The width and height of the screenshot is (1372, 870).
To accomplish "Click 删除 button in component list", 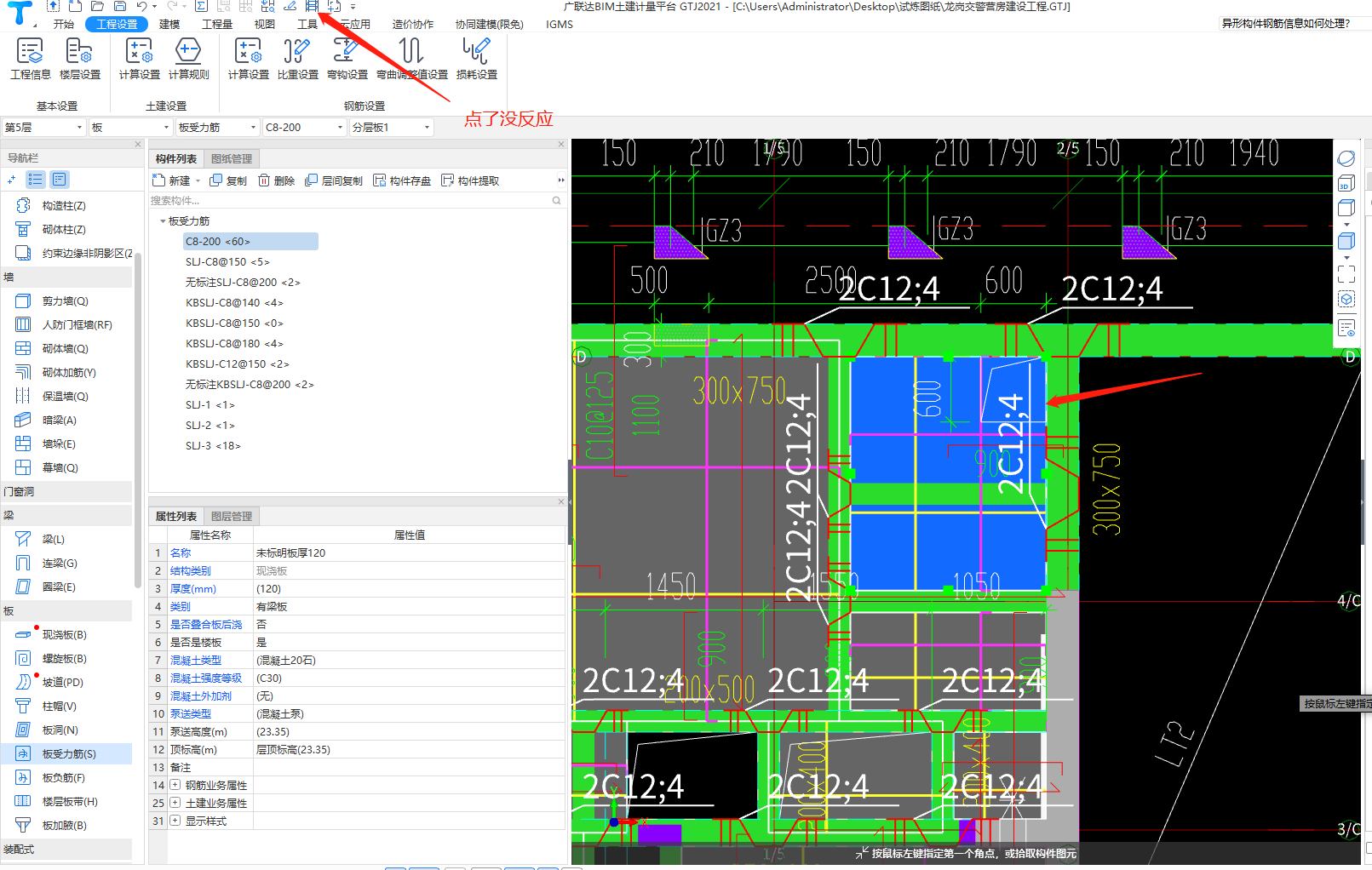I will (x=276, y=180).
